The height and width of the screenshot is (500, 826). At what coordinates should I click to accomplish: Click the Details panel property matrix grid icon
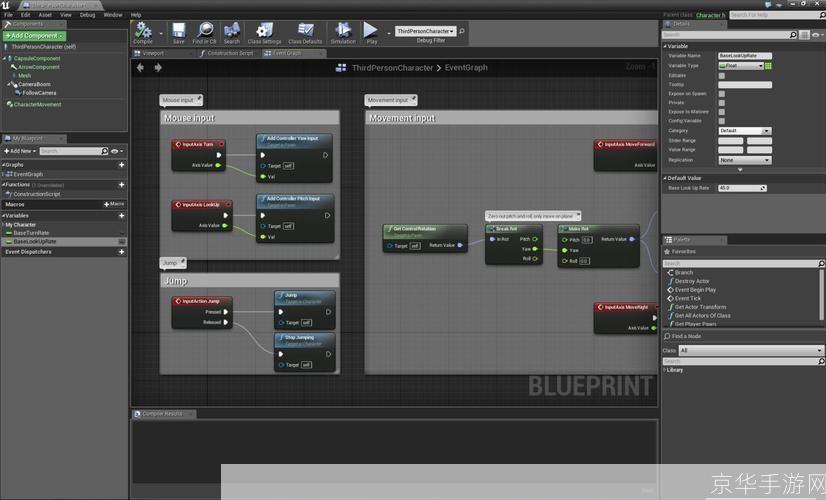(x=804, y=35)
